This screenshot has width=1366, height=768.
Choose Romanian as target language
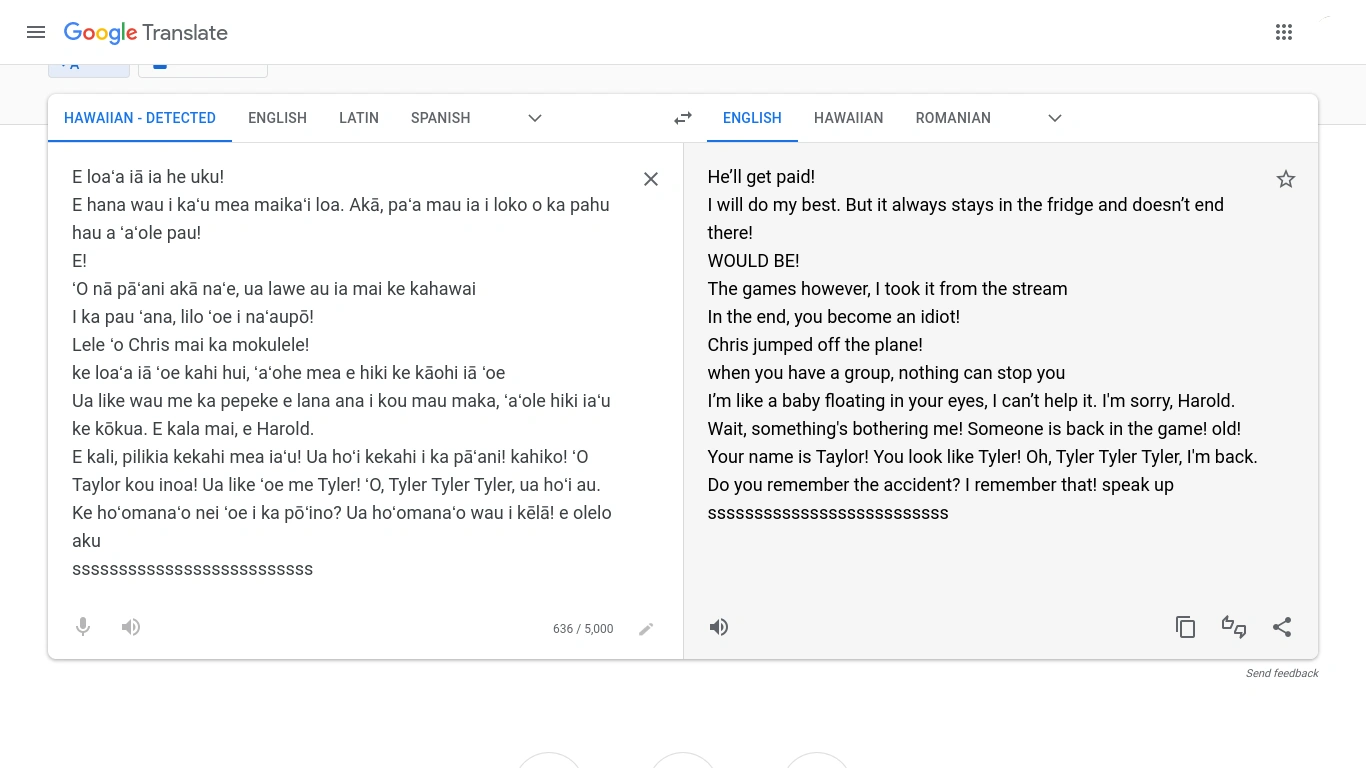[x=953, y=118]
